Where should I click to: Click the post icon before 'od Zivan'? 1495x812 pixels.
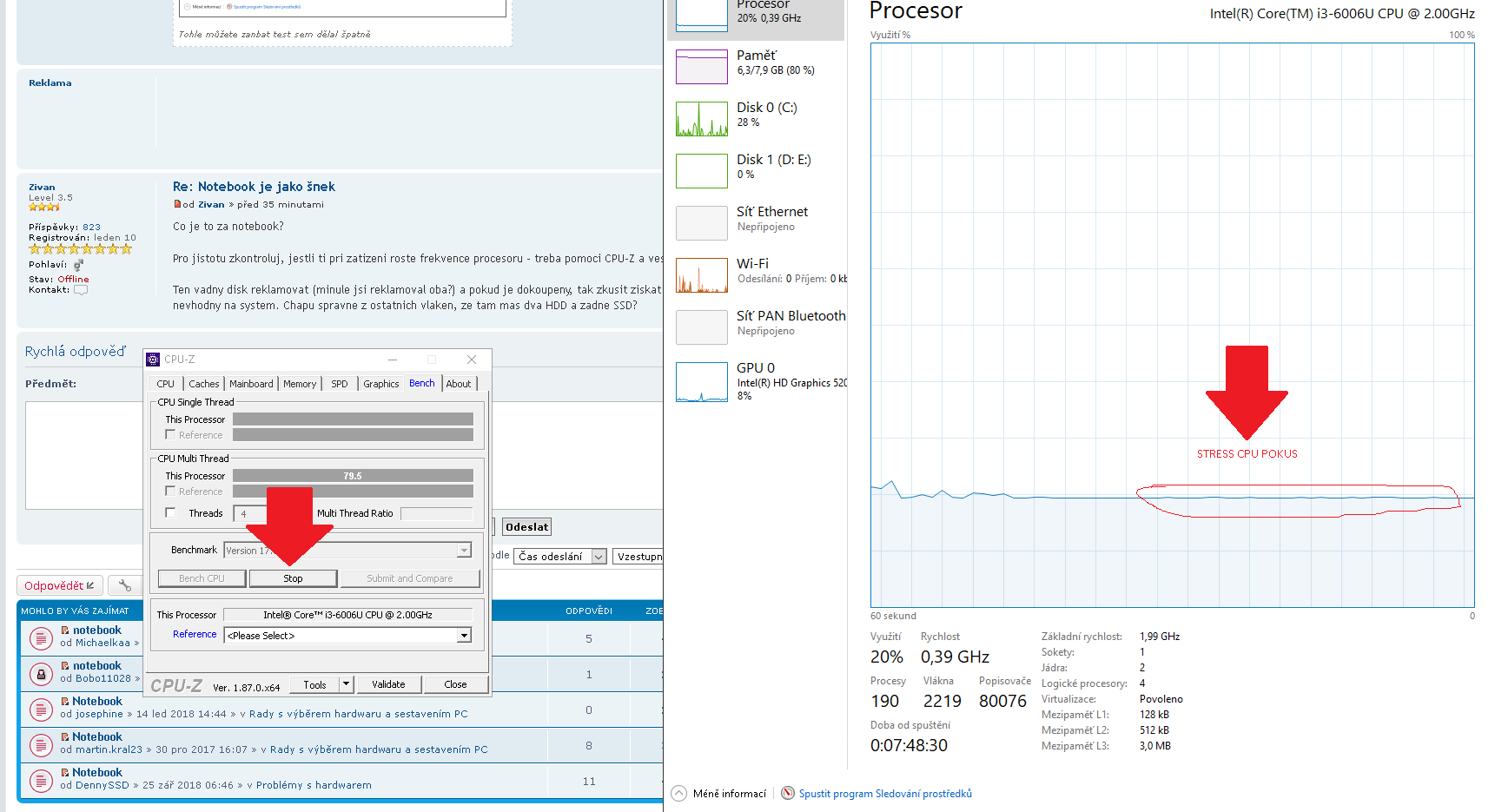(177, 205)
